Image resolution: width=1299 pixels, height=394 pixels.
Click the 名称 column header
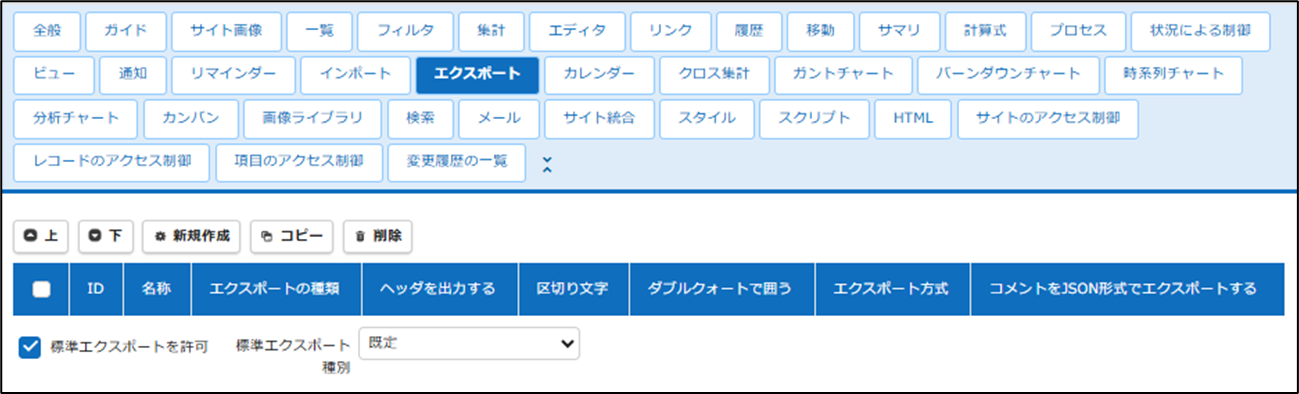[x=156, y=289]
